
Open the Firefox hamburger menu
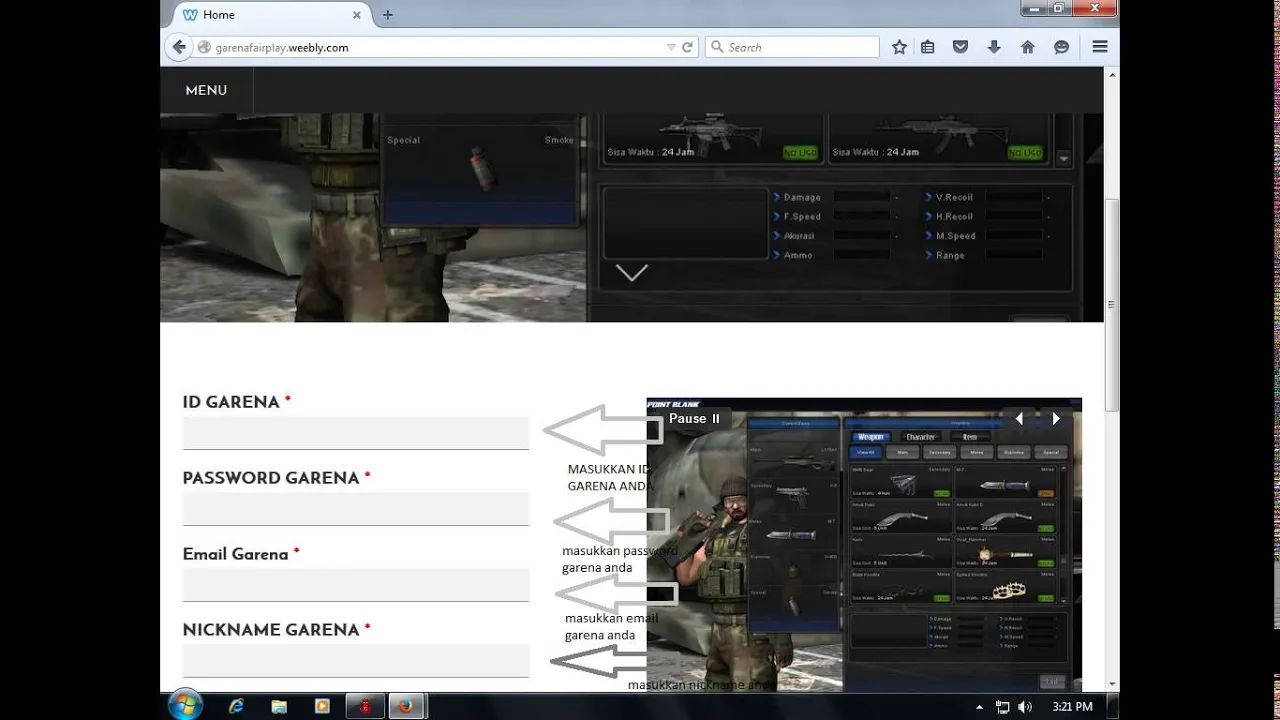(1100, 47)
